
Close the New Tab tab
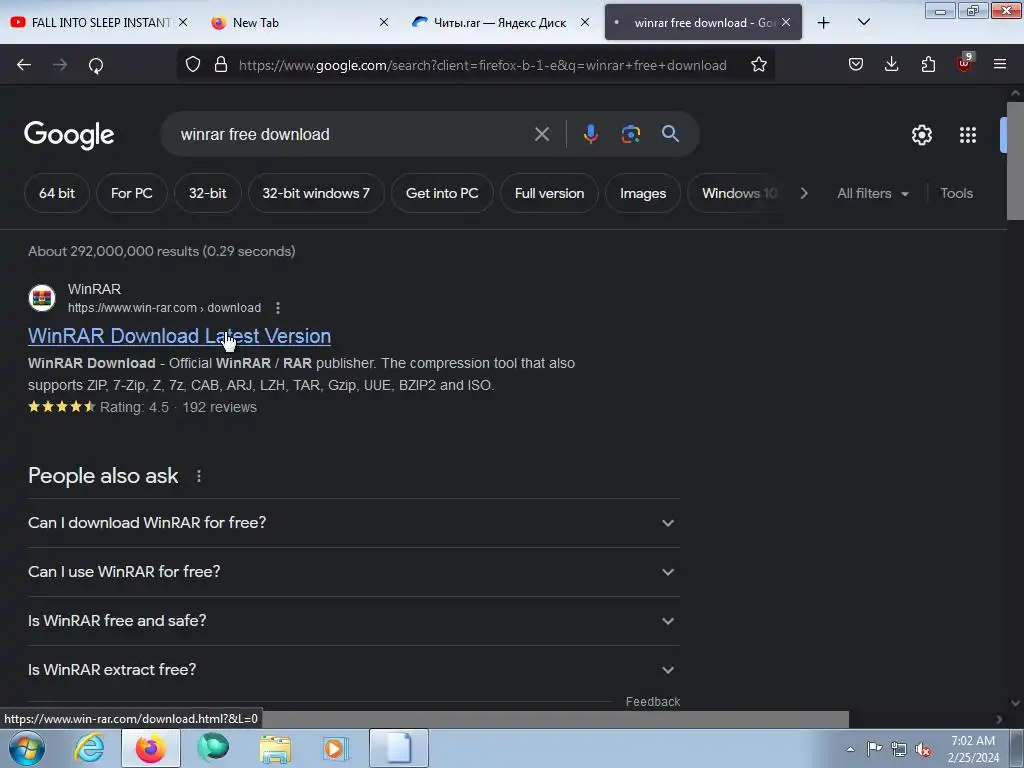pos(384,22)
